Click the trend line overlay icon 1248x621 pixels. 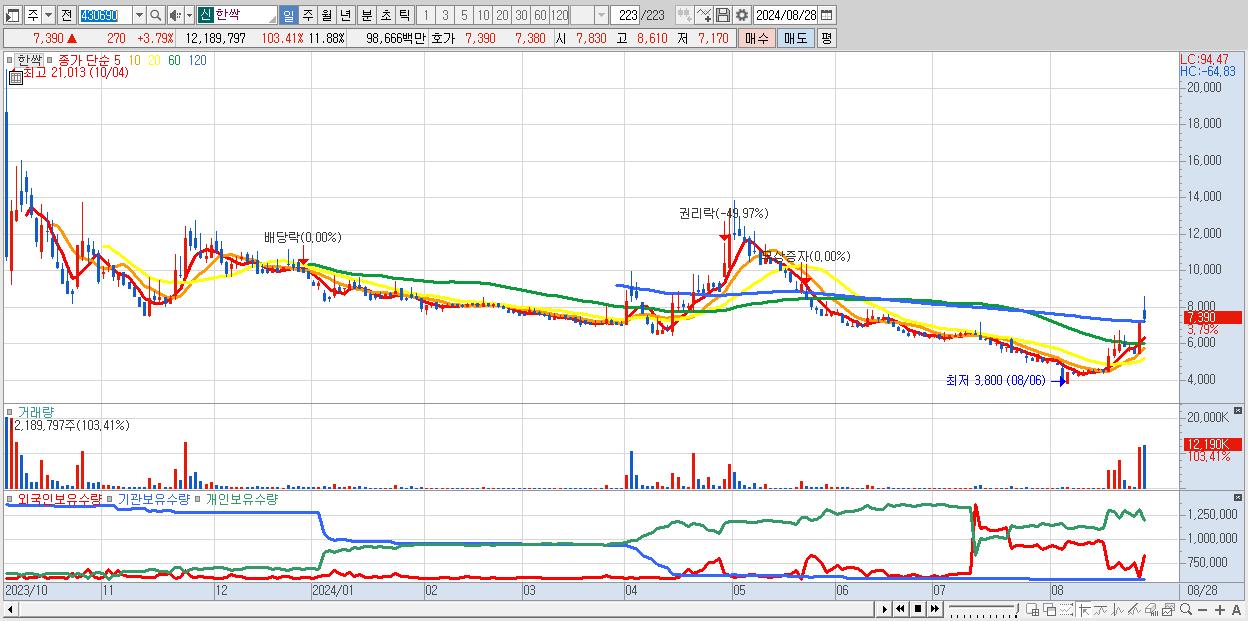tap(1101, 609)
